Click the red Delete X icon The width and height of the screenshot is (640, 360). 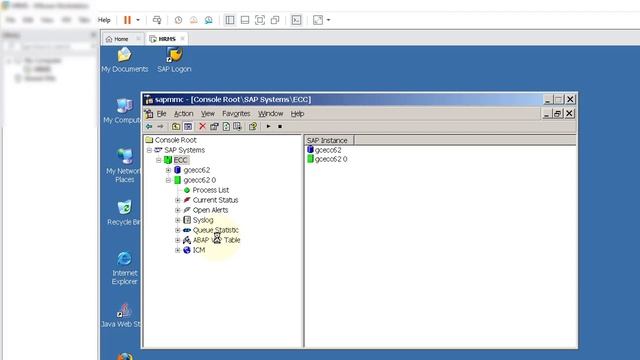pyautogui.click(x=202, y=127)
